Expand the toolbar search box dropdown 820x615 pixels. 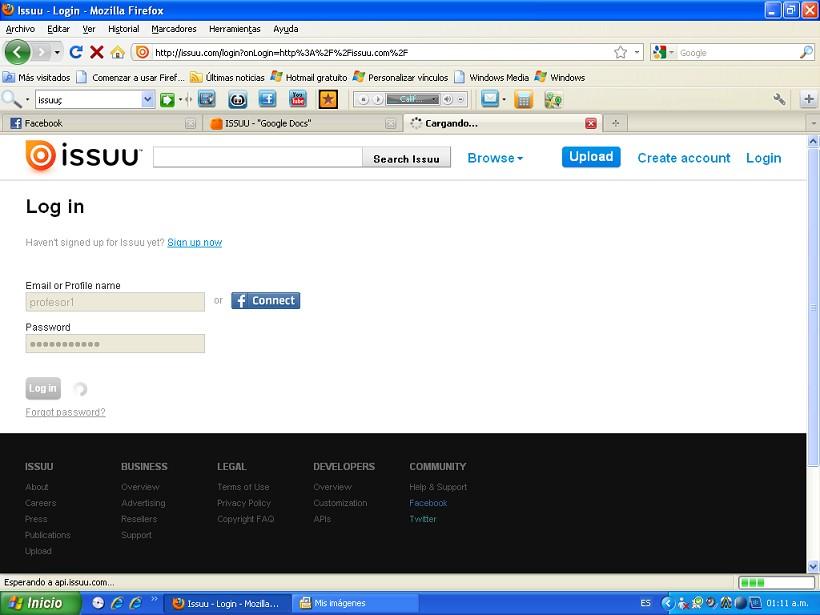(x=147, y=99)
